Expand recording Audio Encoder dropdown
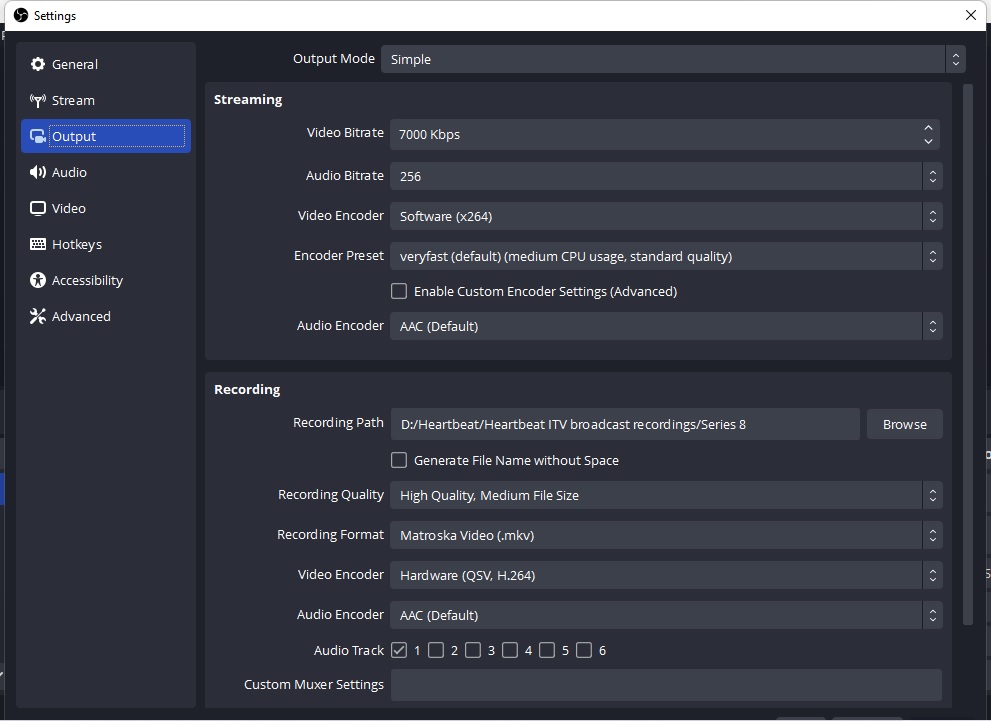 (x=666, y=615)
